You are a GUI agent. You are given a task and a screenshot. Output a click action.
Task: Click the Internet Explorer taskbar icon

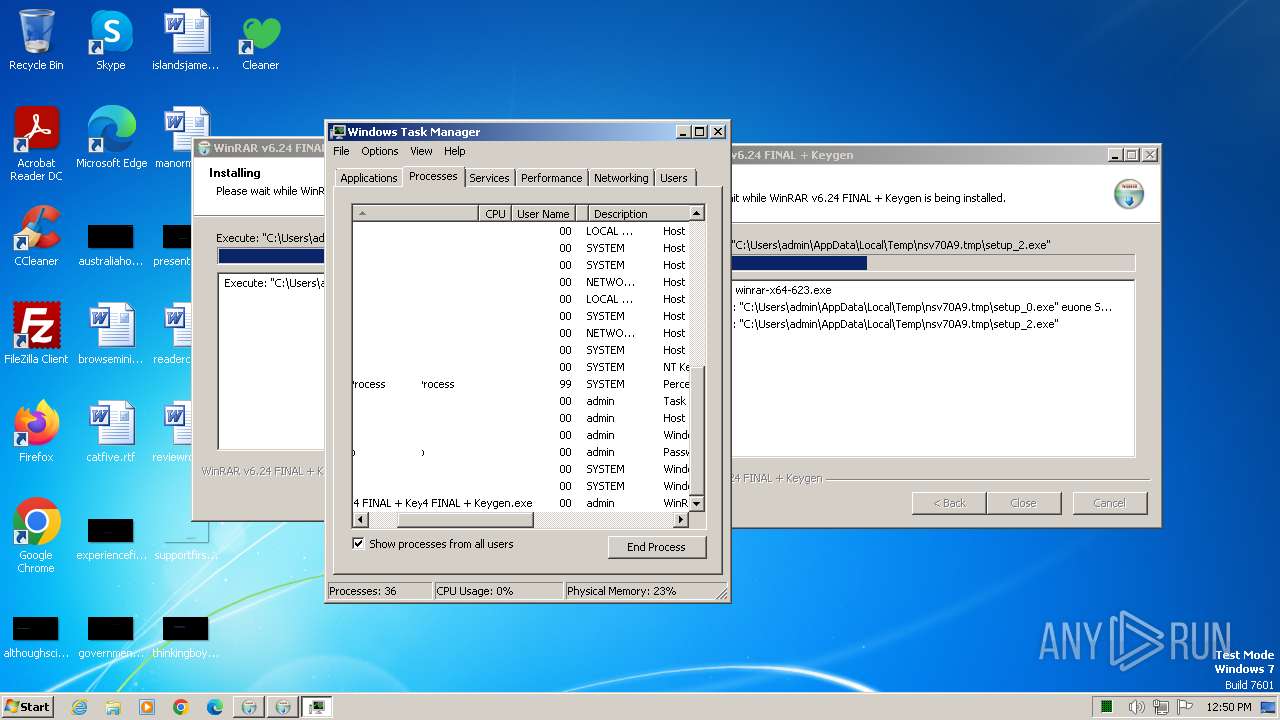pyautogui.click(x=79, y=707)
